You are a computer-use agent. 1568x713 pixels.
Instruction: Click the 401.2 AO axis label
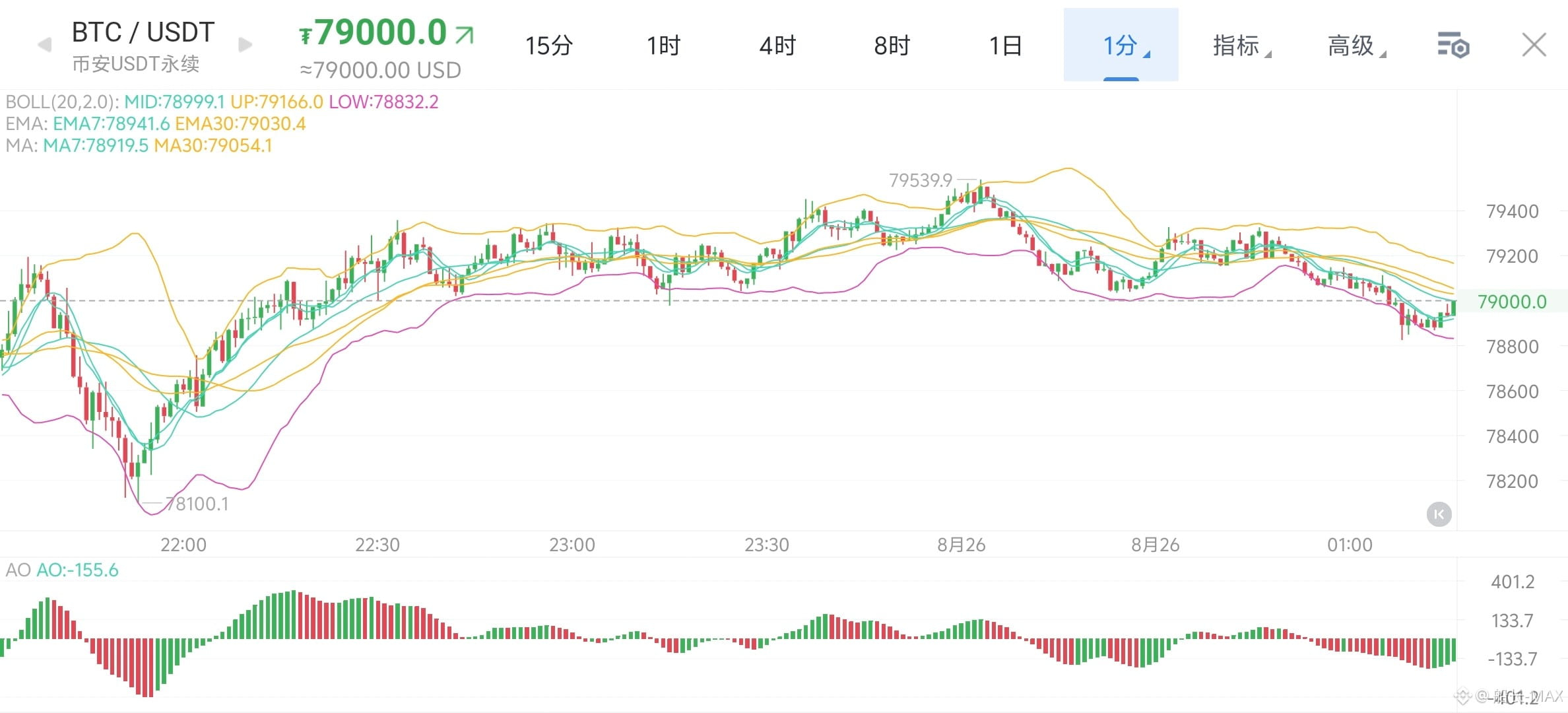(1513, 582)
